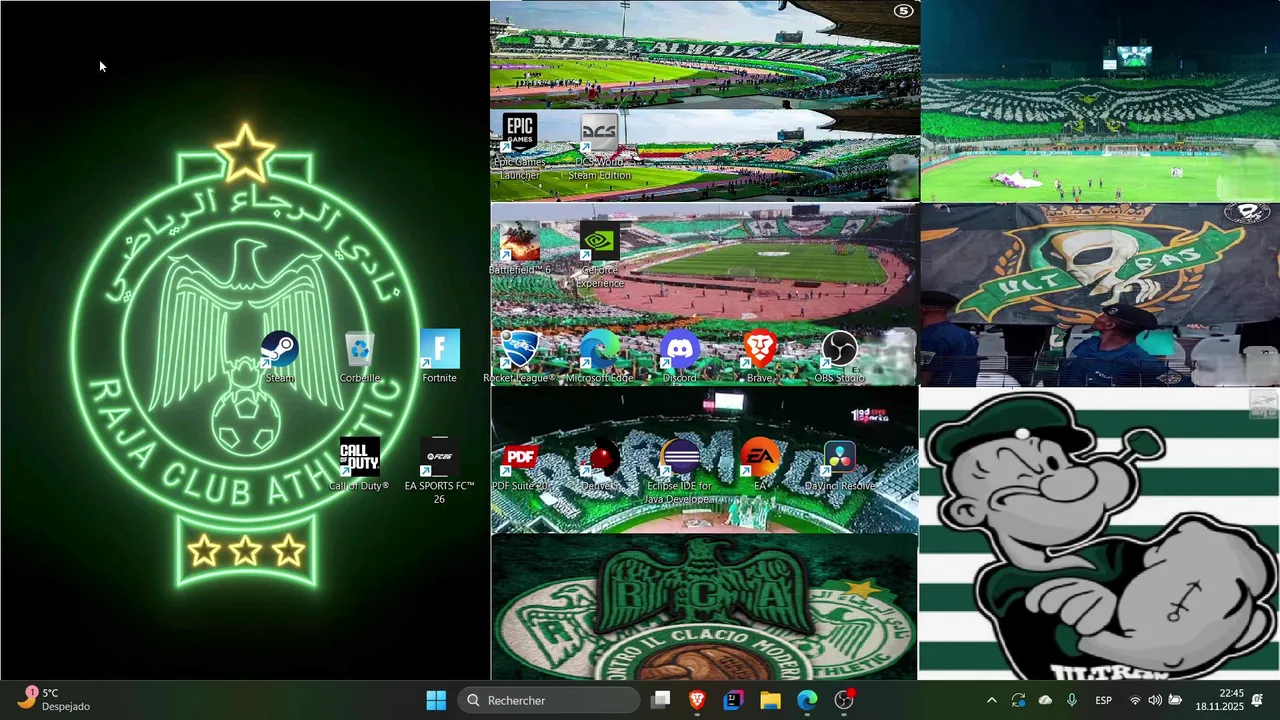Select the Discord desktop shortcut
1280x720 pixels.
click(x=679, y=357)
